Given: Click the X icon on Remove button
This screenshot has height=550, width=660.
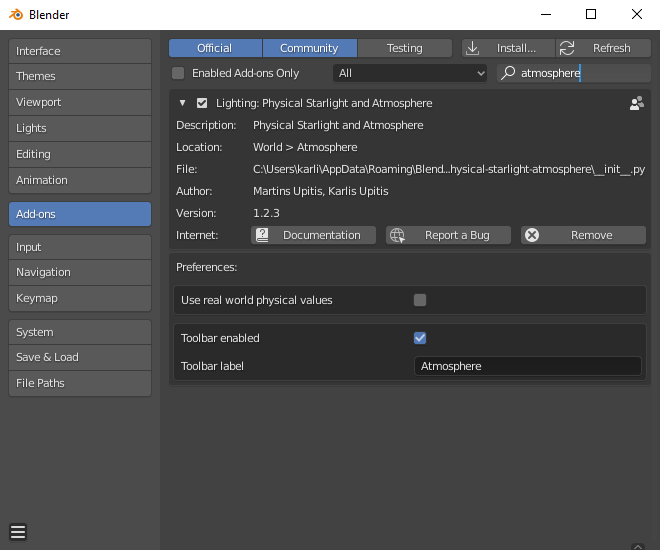Looking at the screenshot, I should [x=532, y=235].
